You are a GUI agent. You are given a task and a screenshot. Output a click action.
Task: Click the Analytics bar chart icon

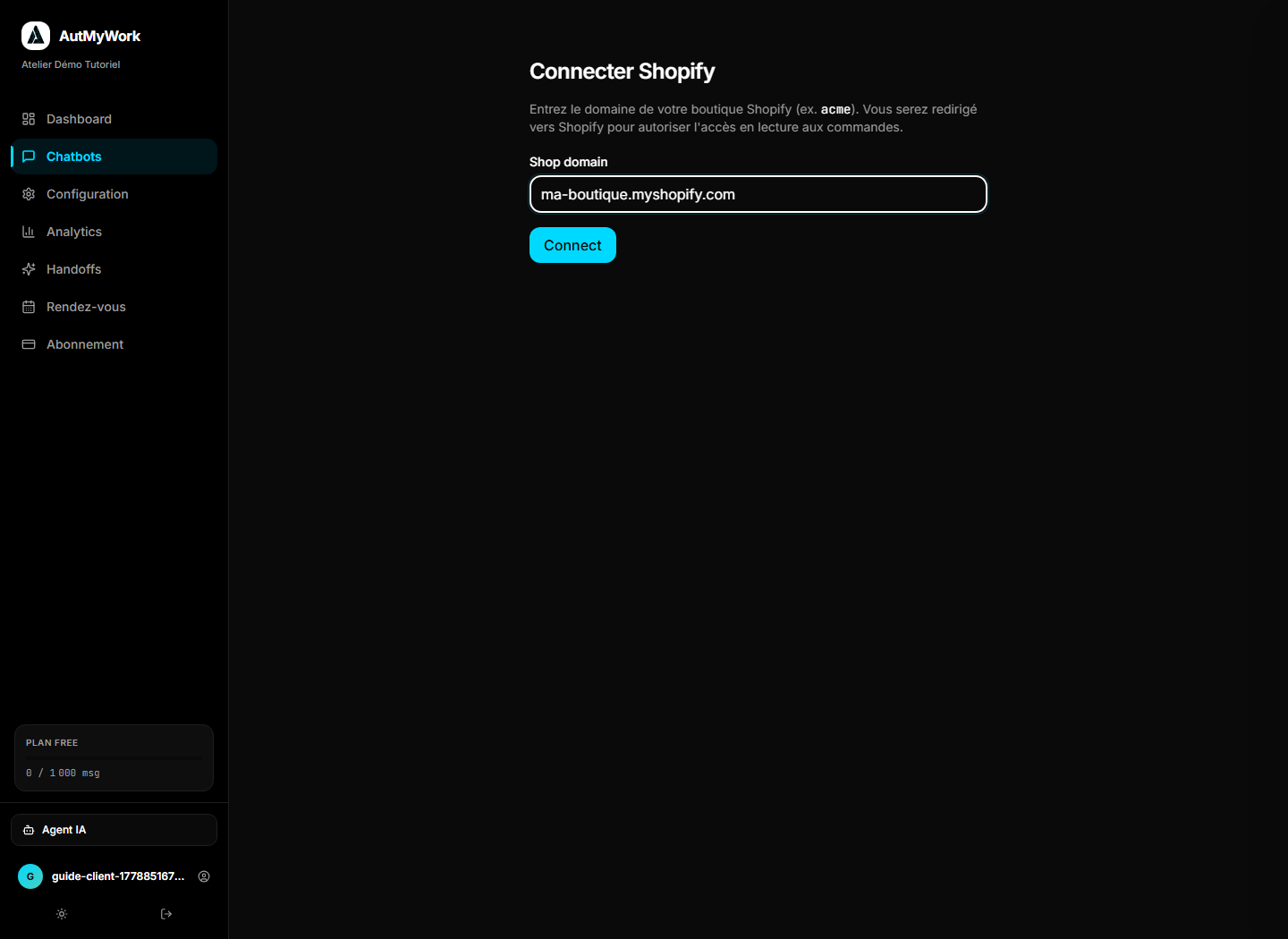tap(29, 232)
